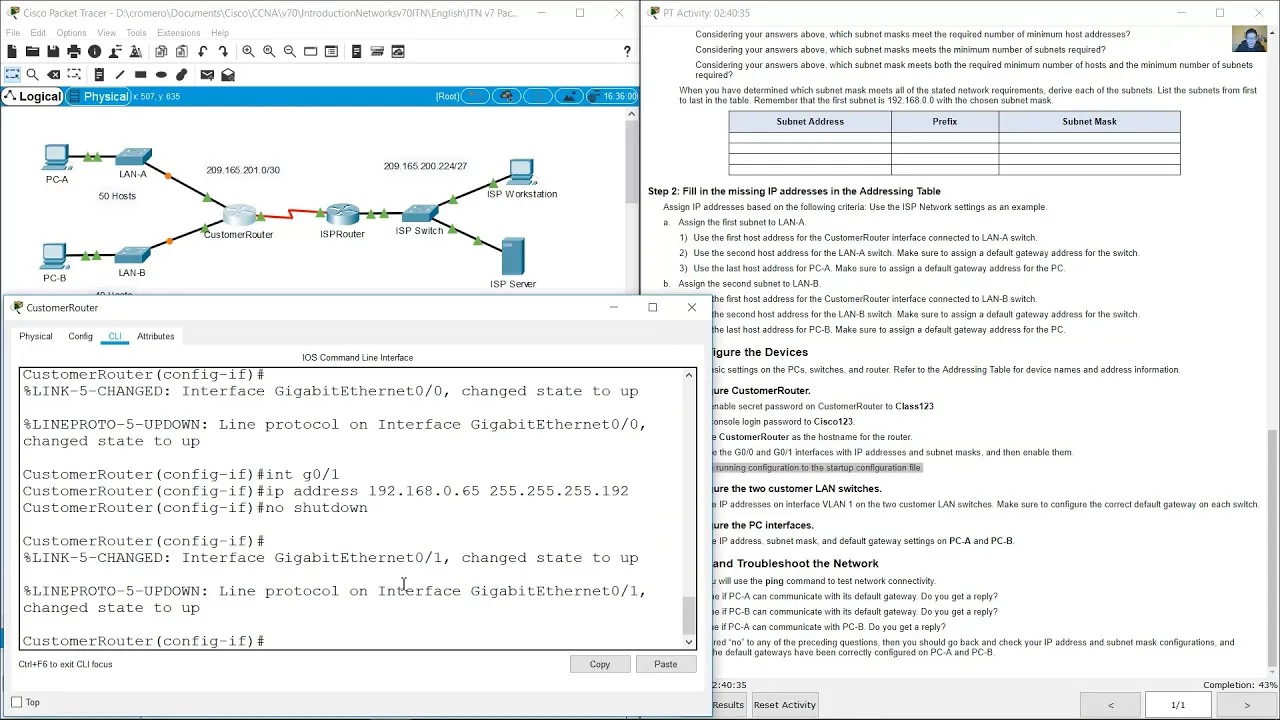Click the [Root] navigation label
Image resolution: width=1280 pixels, height=720 pixels.
pos(448,96)
